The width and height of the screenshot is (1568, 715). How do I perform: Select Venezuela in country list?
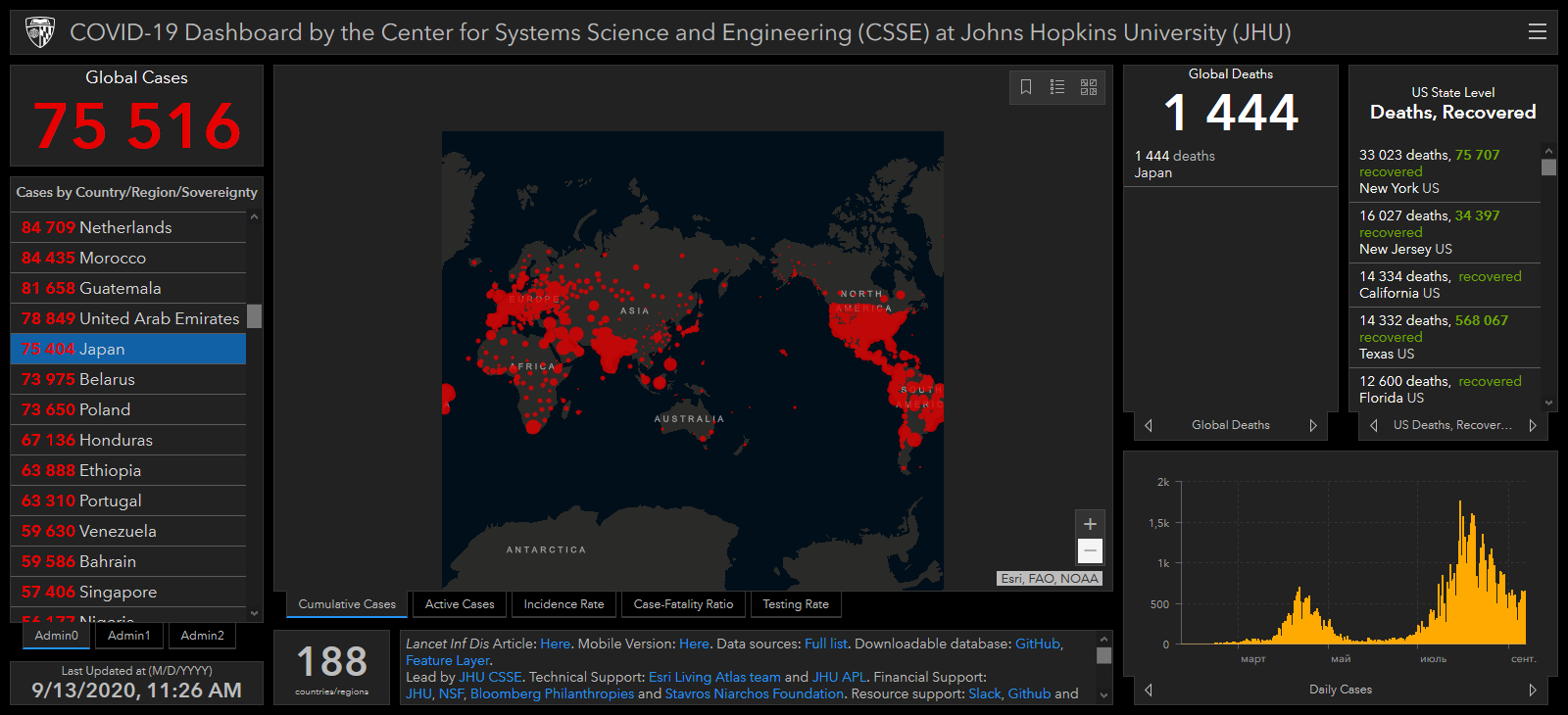tap(128, 531)
